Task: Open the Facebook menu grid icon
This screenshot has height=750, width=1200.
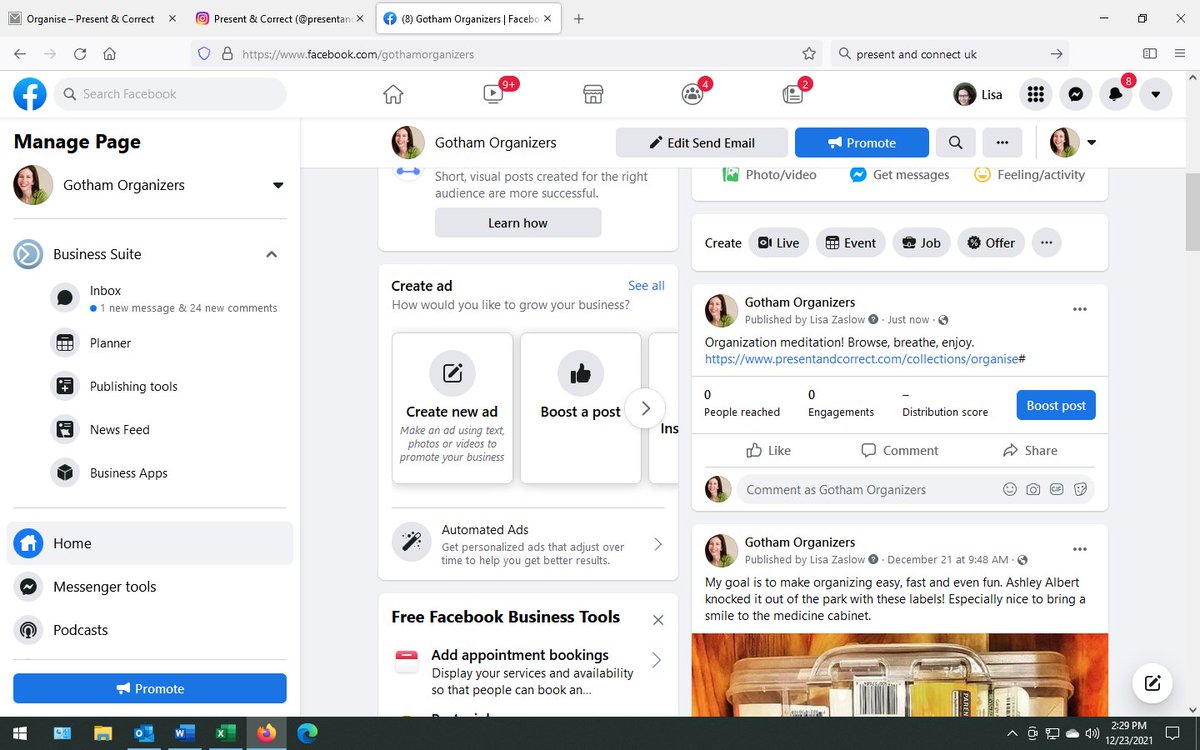Action: pyautogui.click(x=1036, y=94)
